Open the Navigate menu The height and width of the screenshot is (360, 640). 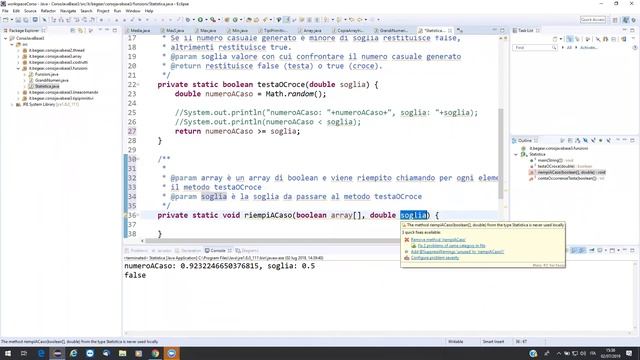(x=68, y=11)
